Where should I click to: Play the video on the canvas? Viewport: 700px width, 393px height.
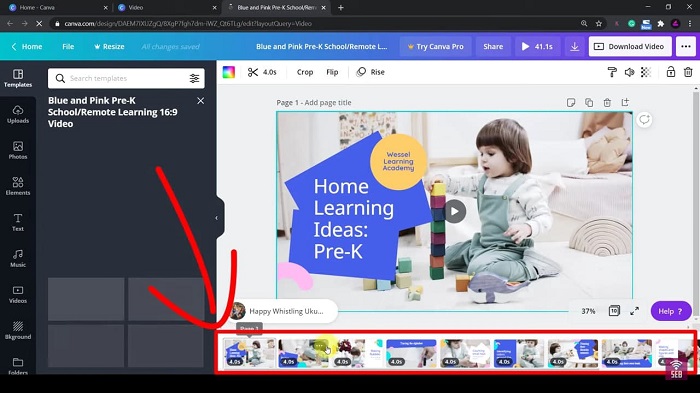click(x=454, y=211)
